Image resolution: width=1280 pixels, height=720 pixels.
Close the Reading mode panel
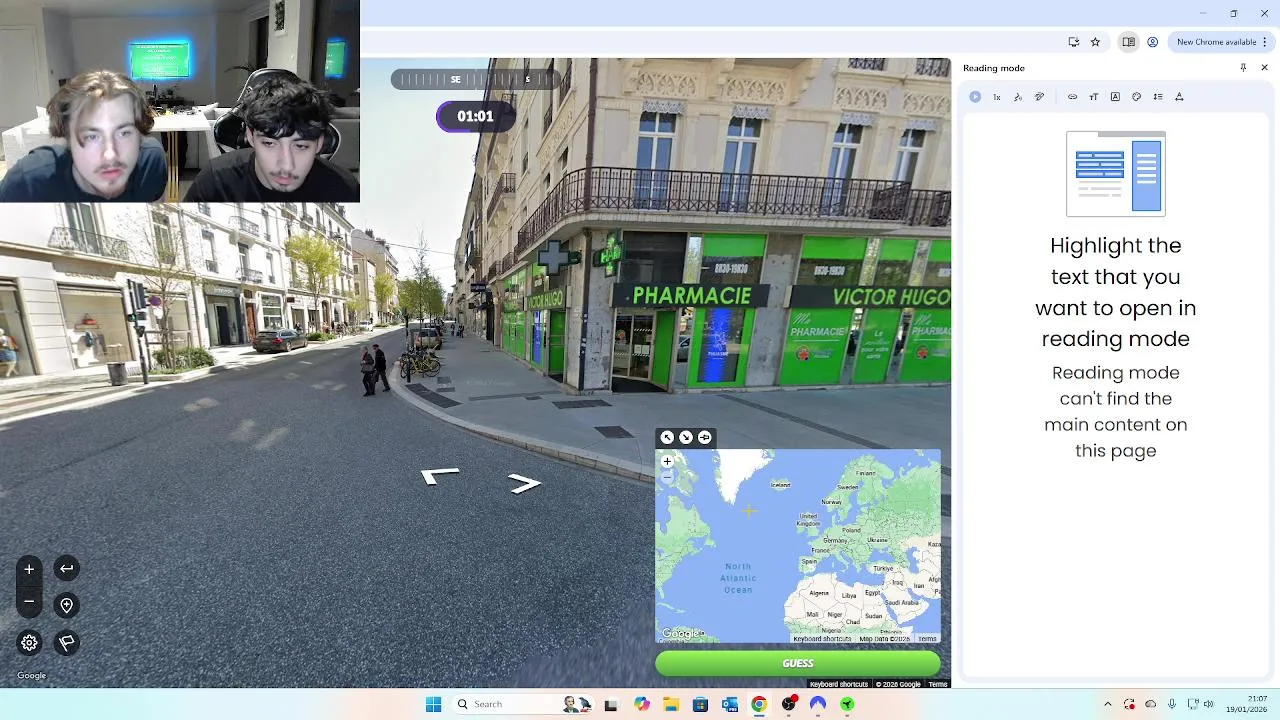(1264, 68)
